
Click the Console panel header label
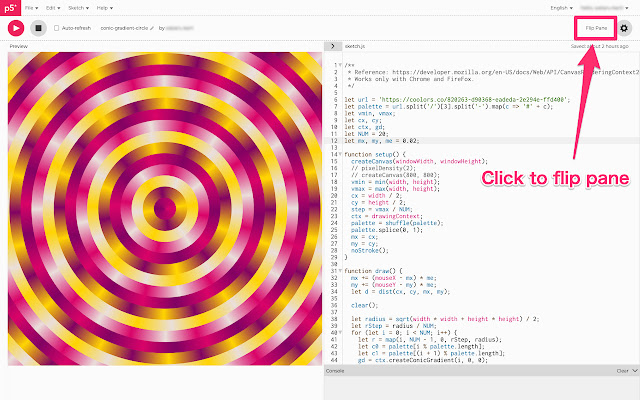[335, 371]
